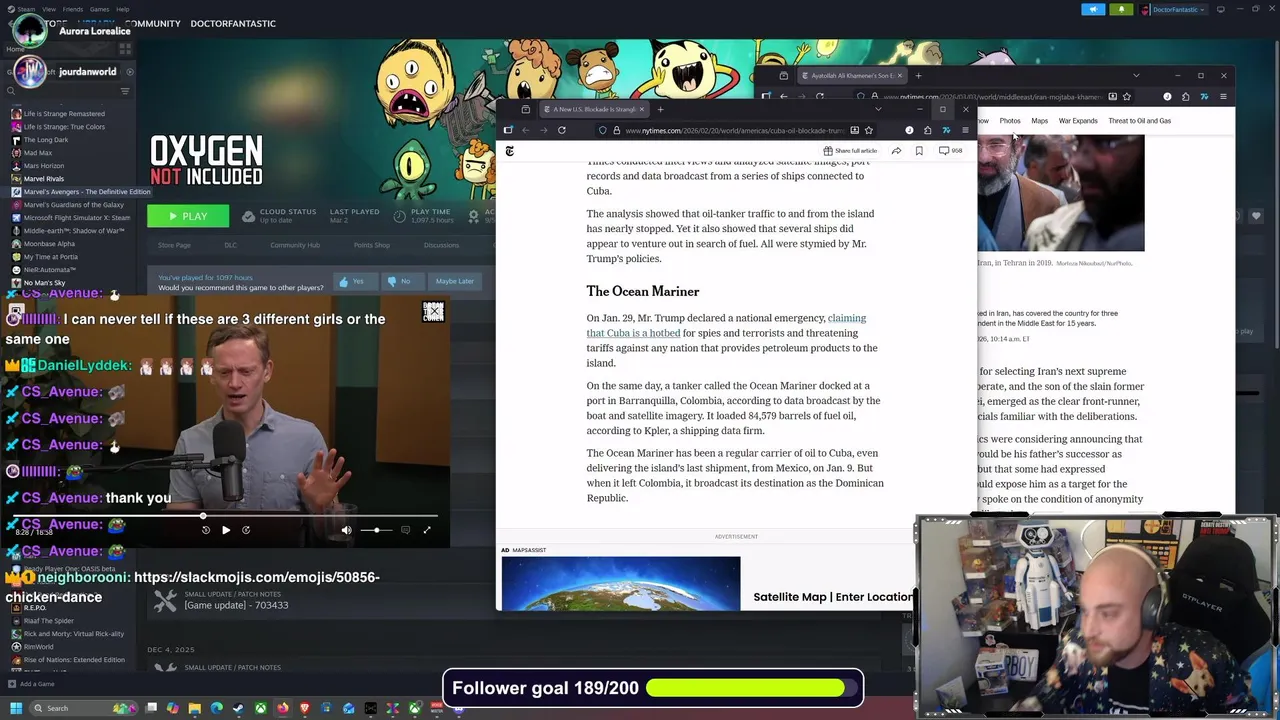Reload the Cuba blockade article page

point(562,130)
